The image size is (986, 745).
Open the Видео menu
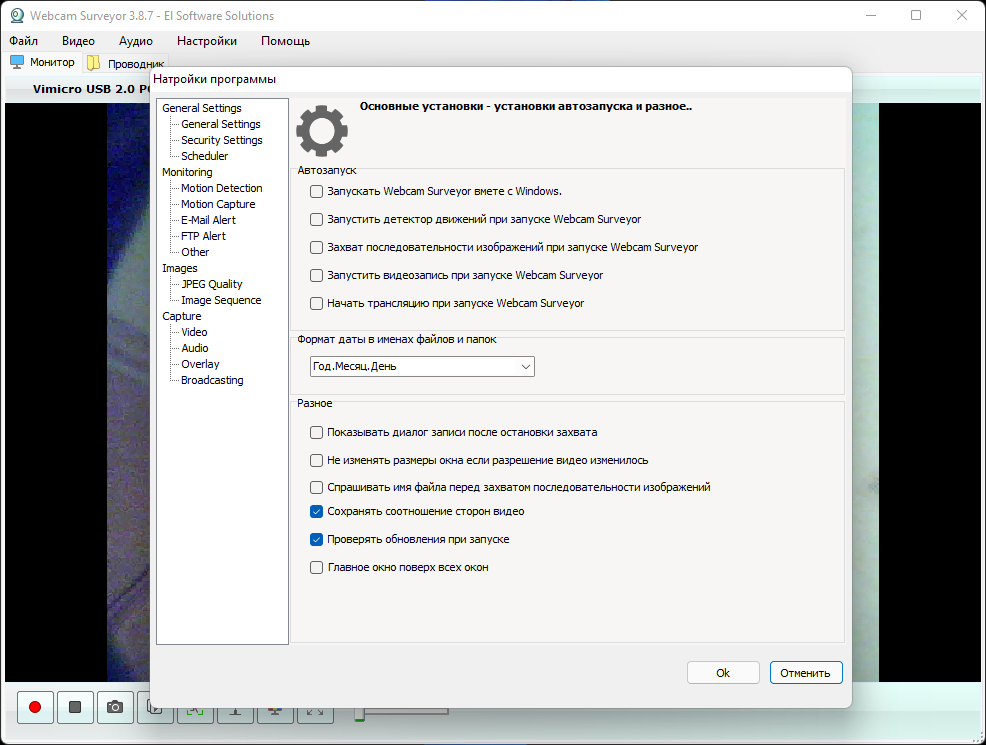[78, 41]
